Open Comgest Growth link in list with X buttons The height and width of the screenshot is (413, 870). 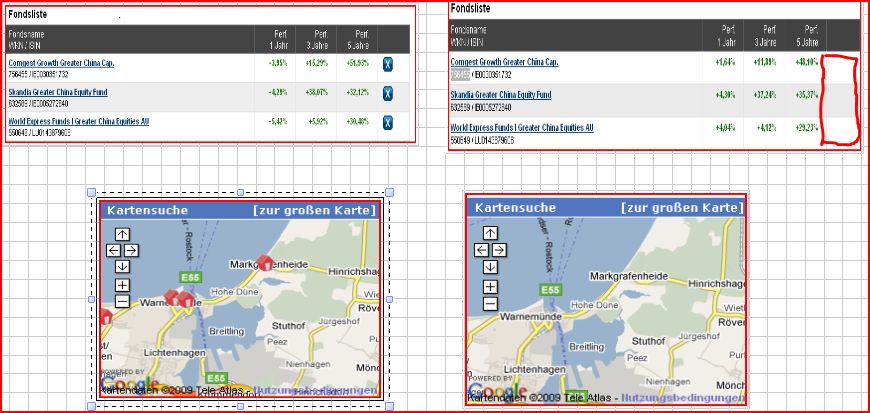(x=62, y=63)
